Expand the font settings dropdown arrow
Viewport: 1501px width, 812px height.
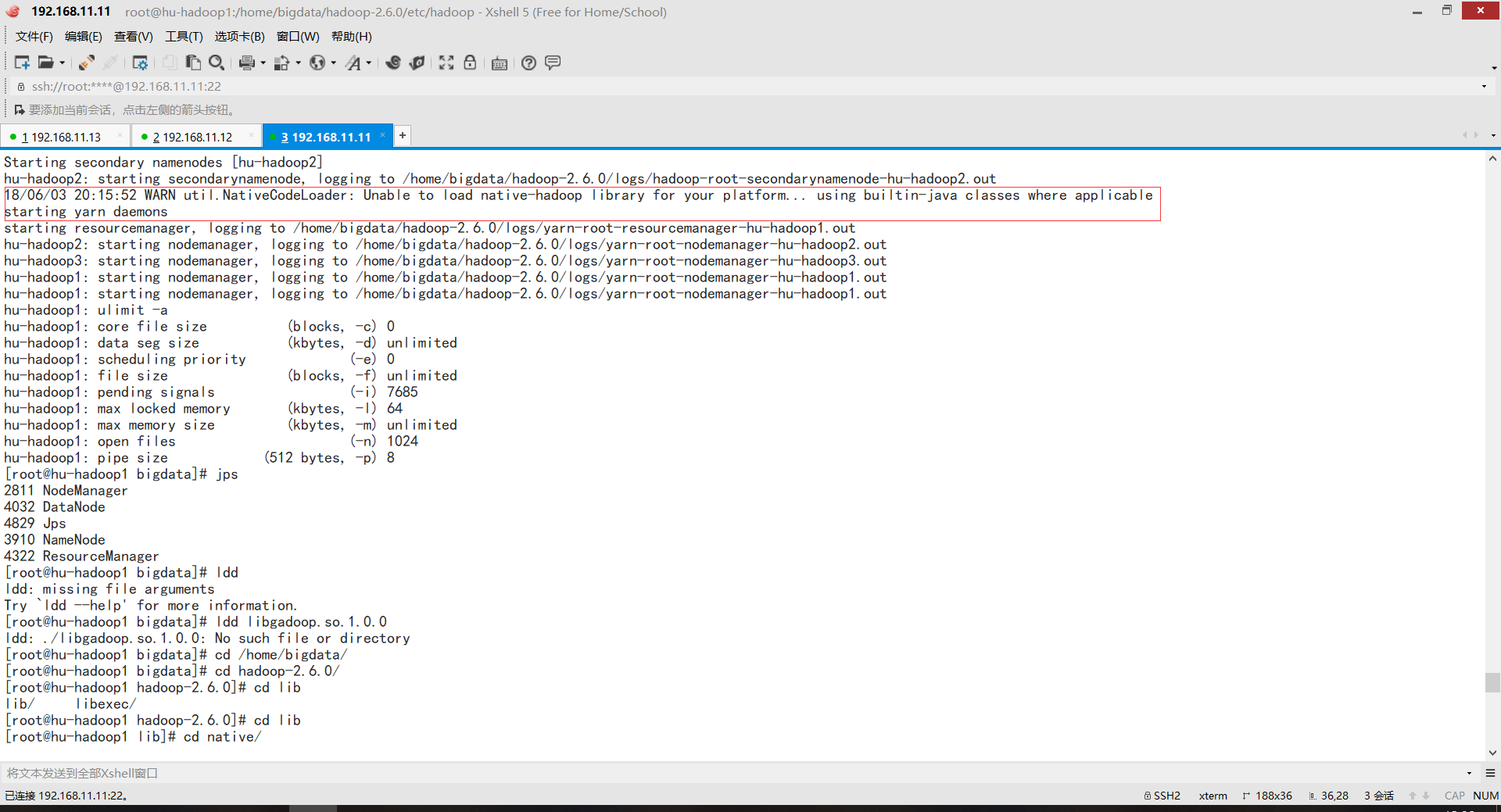pos(370,64)
